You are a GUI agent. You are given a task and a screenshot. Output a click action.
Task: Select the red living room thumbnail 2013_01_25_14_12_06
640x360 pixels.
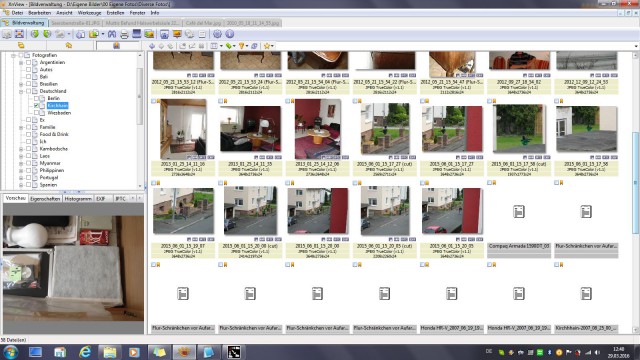(318, 129)
